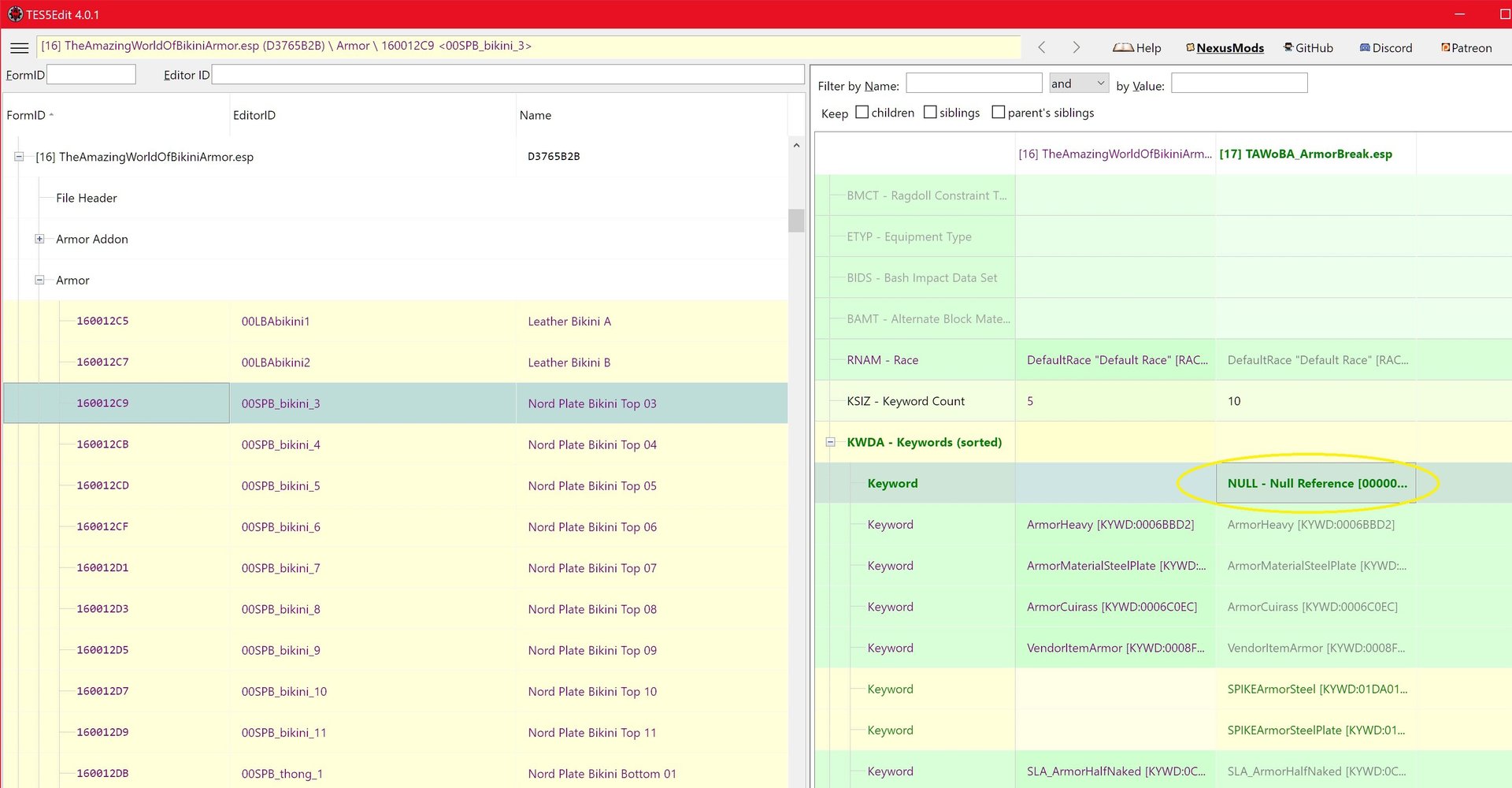This screenshot has width=1512, height=788.
Task: Open the NexusMods link
Action: (x=1225, y=48)
